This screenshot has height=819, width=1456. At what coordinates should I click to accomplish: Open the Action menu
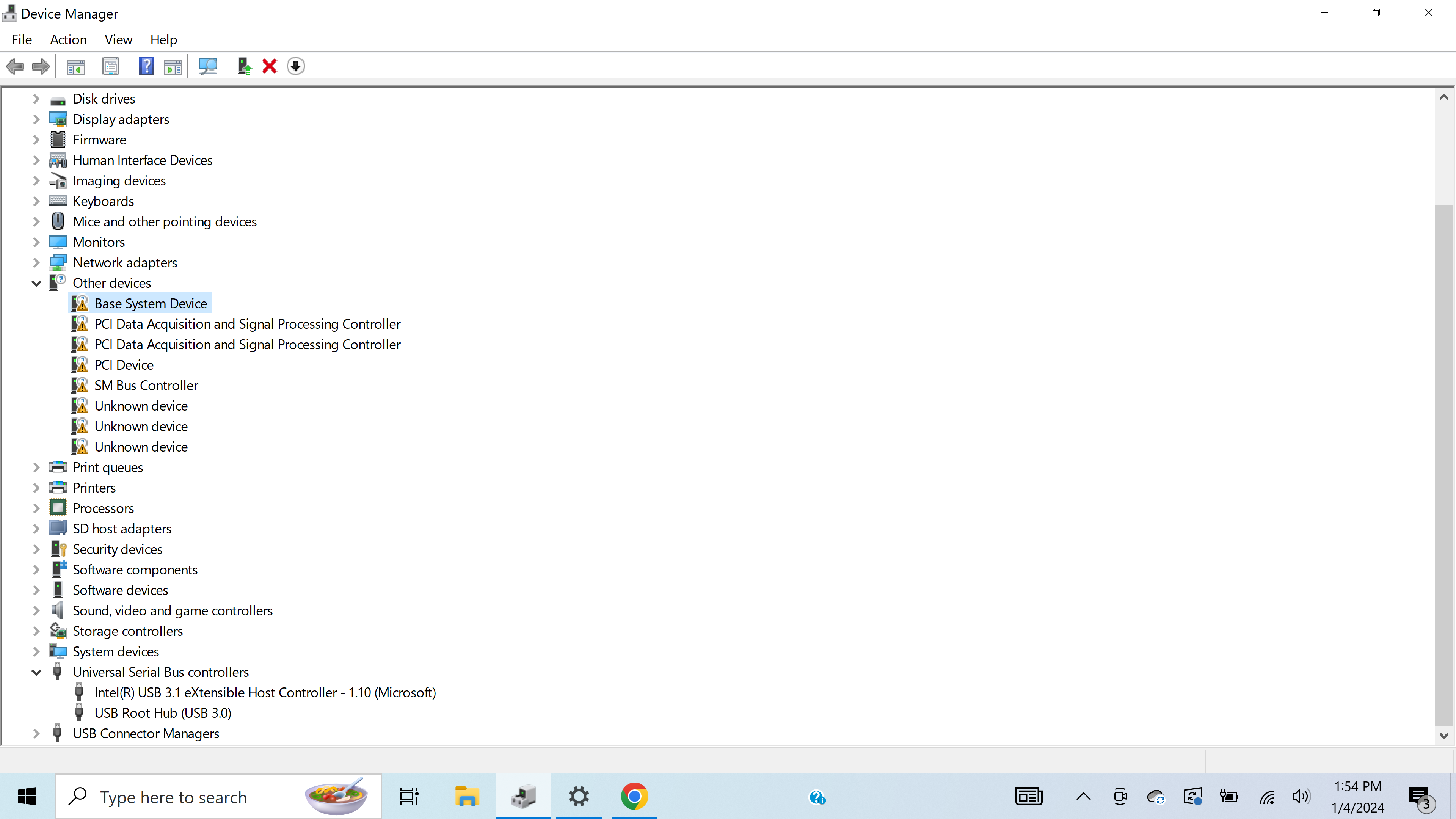pyautogui.click(x=68, y=39)
